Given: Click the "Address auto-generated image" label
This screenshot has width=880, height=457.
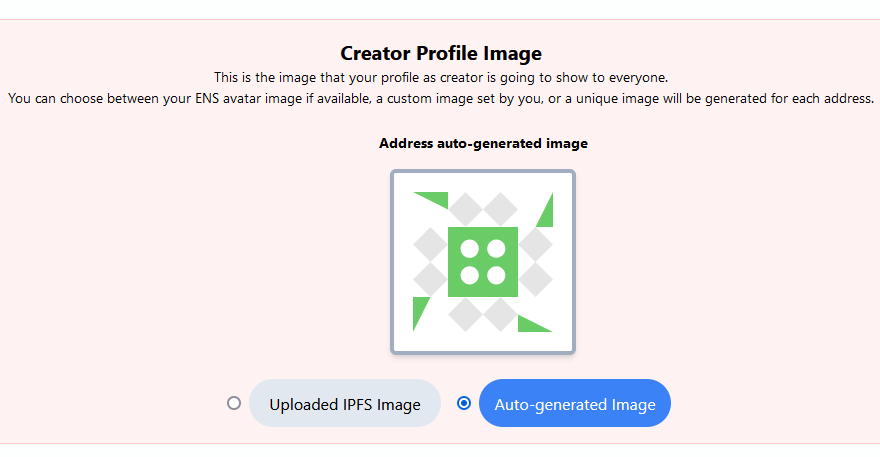Looking at the screenshot, I should click(x=483, y=143).
